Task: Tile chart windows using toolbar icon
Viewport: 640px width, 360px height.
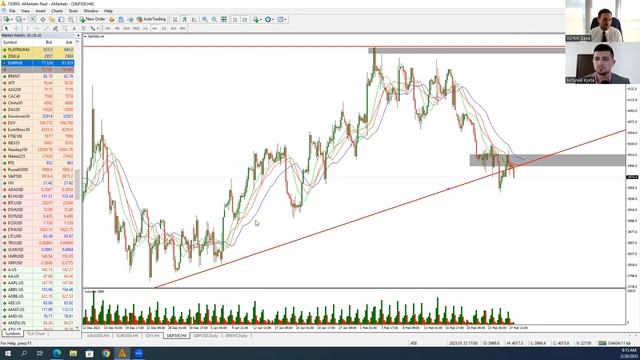Action: pyautogui.click(x=224, y=19)
